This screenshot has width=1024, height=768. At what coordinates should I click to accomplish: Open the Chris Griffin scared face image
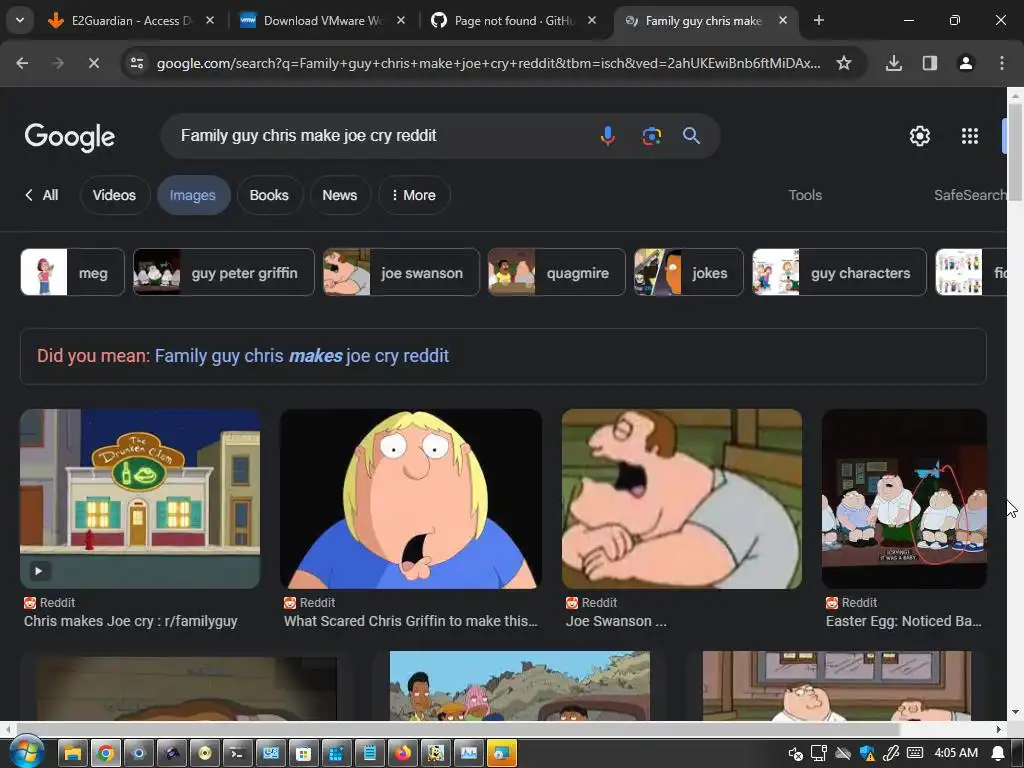pyautogui.click(x=411, y=499)
